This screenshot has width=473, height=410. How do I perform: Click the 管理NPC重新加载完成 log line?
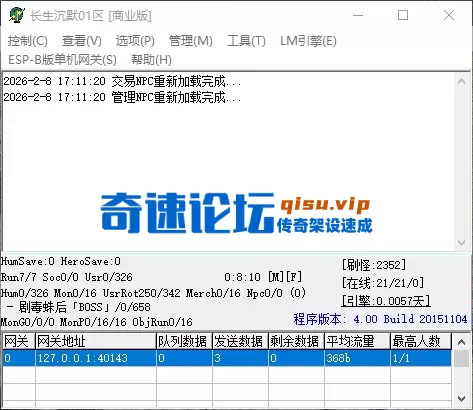122,97
